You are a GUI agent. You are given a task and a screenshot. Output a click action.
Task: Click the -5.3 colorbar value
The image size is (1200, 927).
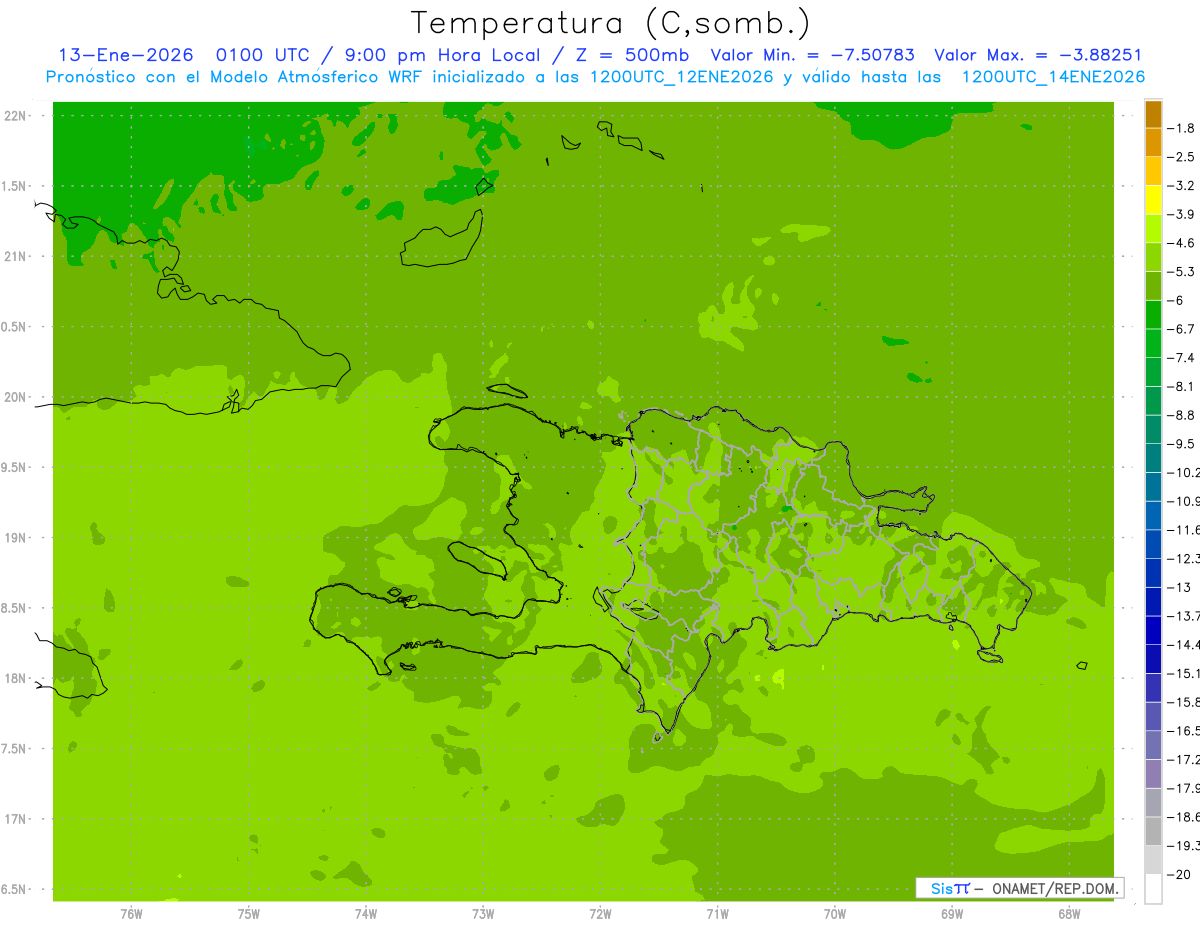coord(1181,272)
